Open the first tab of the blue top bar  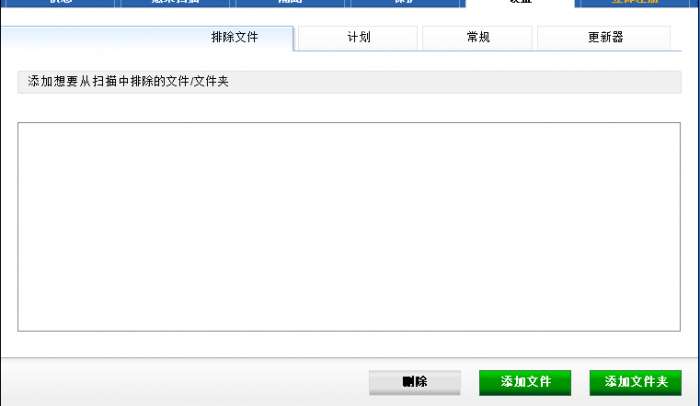point(60,3)
